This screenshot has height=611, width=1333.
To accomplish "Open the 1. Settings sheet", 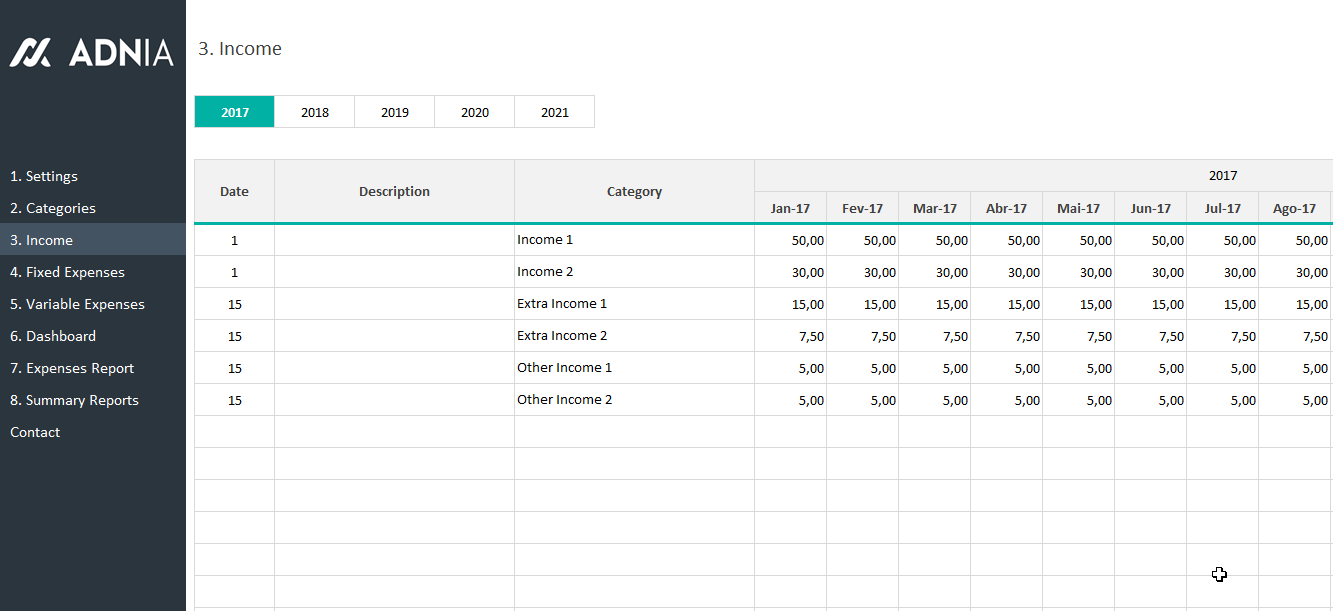I will (x=44, y=176).
